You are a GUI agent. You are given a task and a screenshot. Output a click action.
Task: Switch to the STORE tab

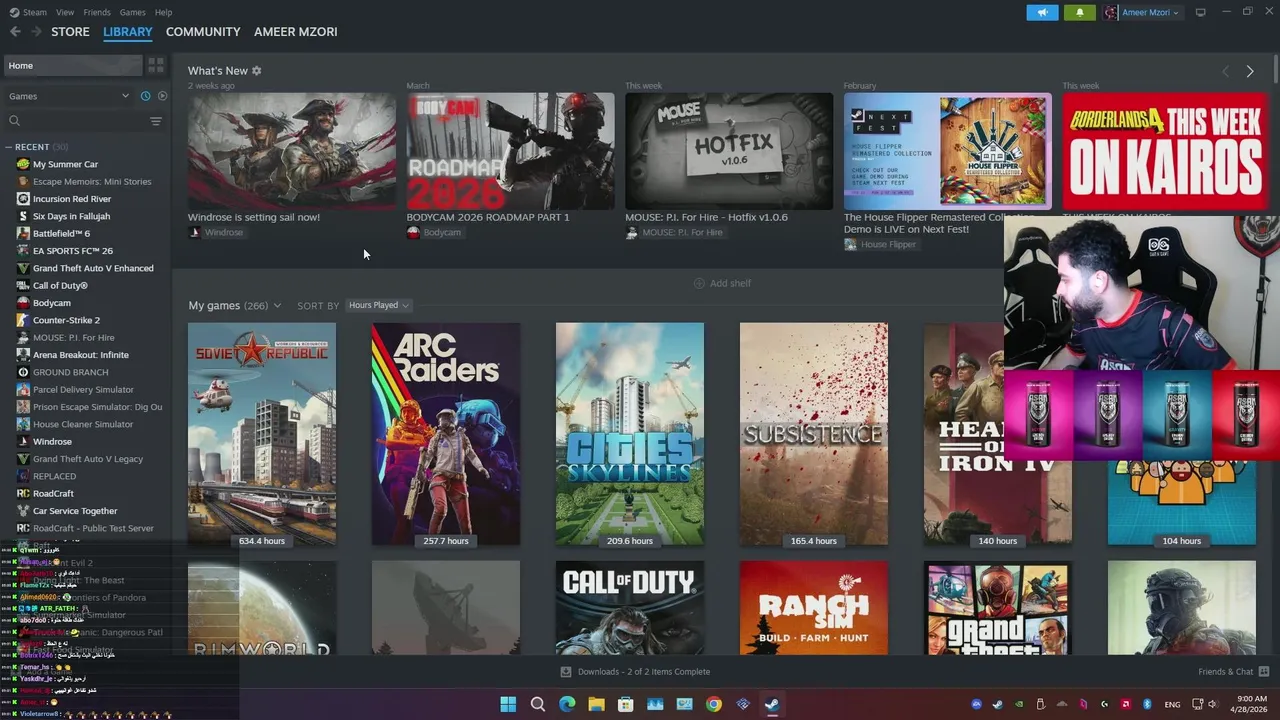coord(70,32)
